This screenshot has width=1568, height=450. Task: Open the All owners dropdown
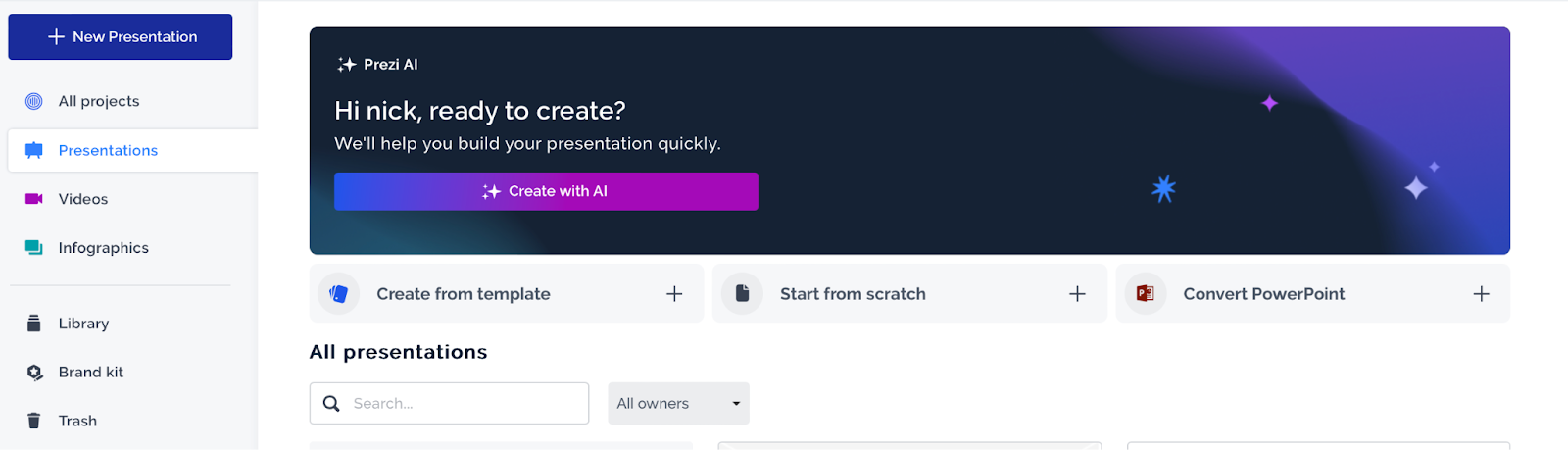[678, 404]
